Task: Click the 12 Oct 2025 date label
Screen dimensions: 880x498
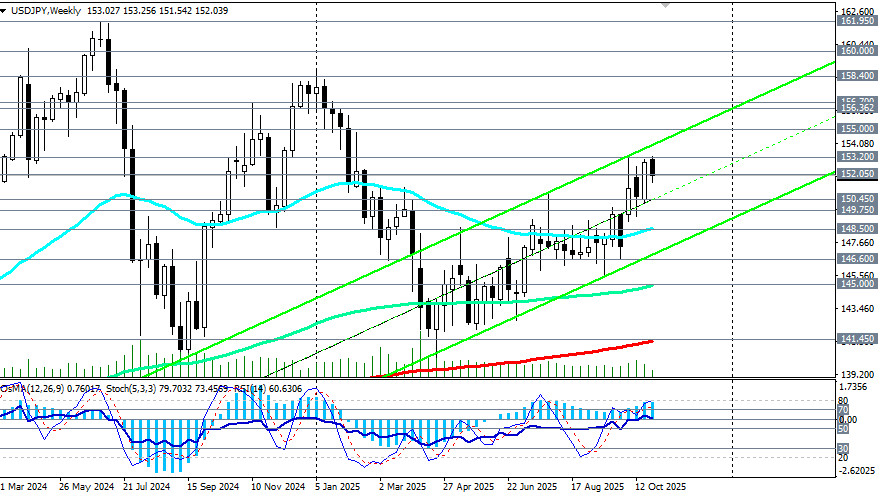Action: click(661, 486)
